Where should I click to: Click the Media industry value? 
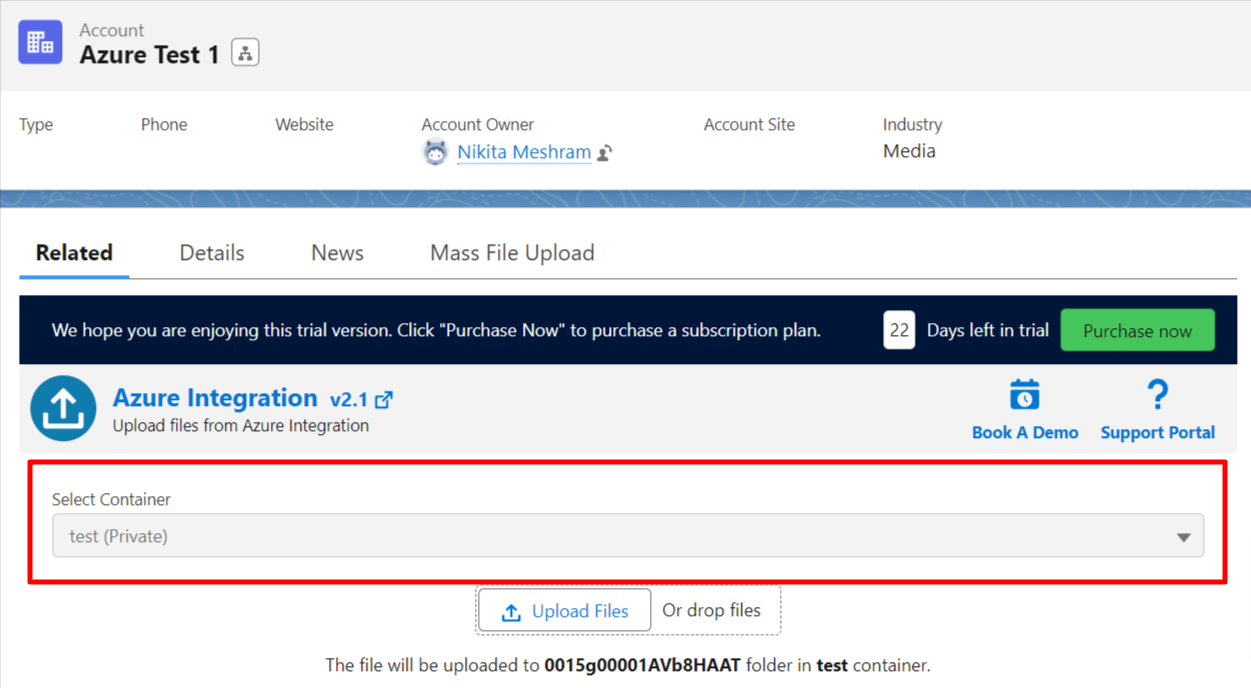(x=909, y=151)
